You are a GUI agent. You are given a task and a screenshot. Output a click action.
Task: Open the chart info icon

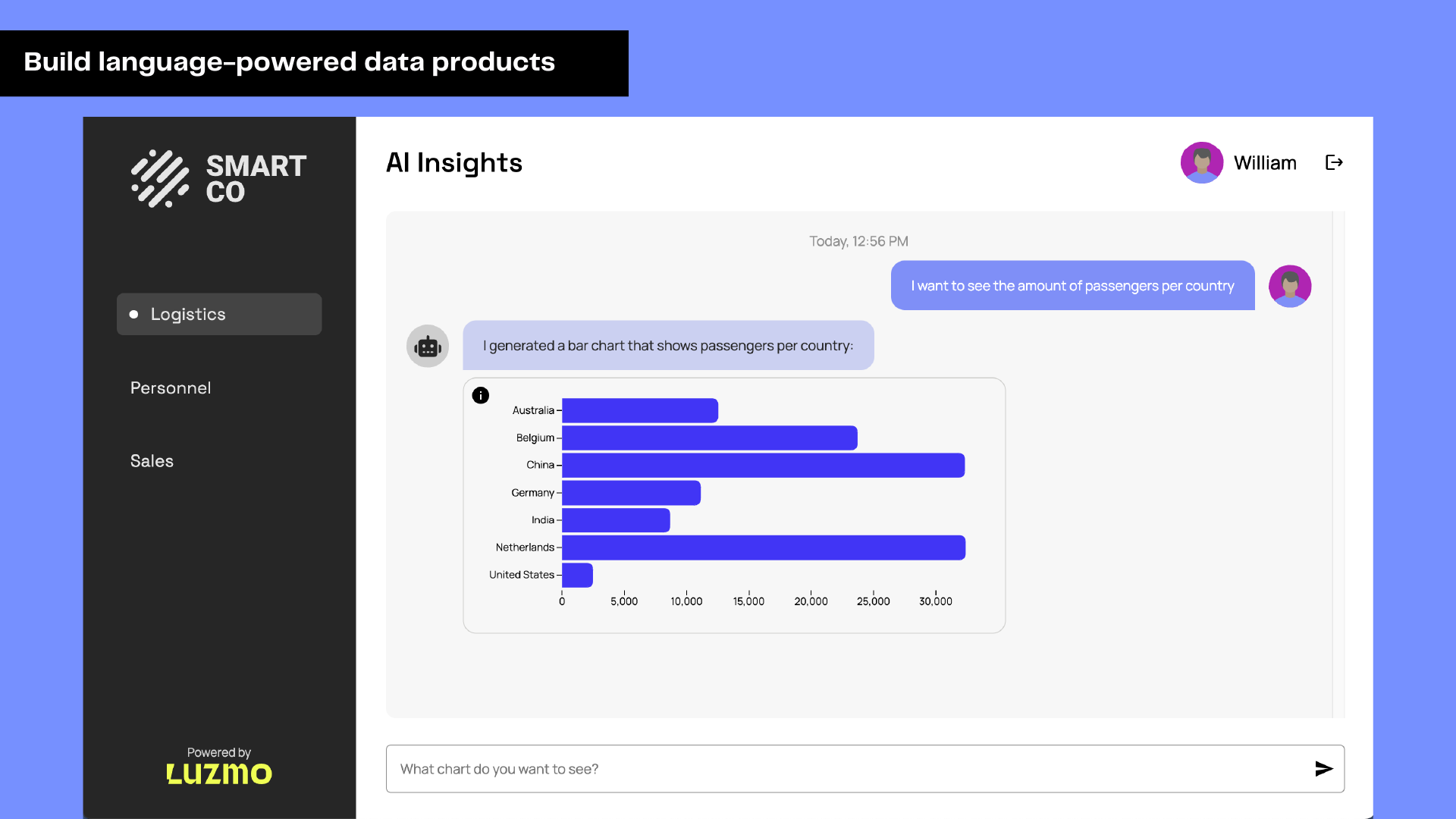[481, 395]
